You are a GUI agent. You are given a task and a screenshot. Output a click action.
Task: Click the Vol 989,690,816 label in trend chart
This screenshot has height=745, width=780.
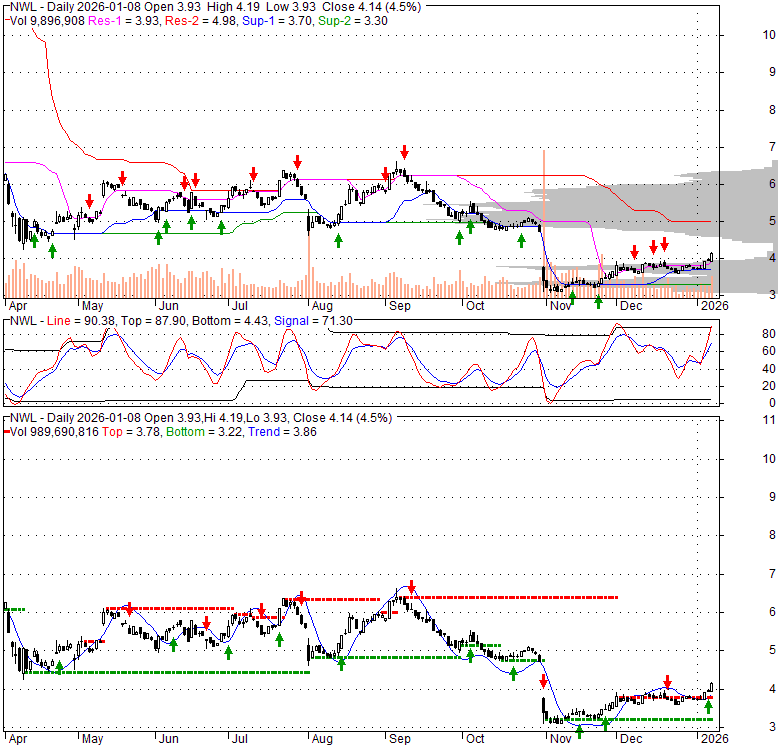54,432
